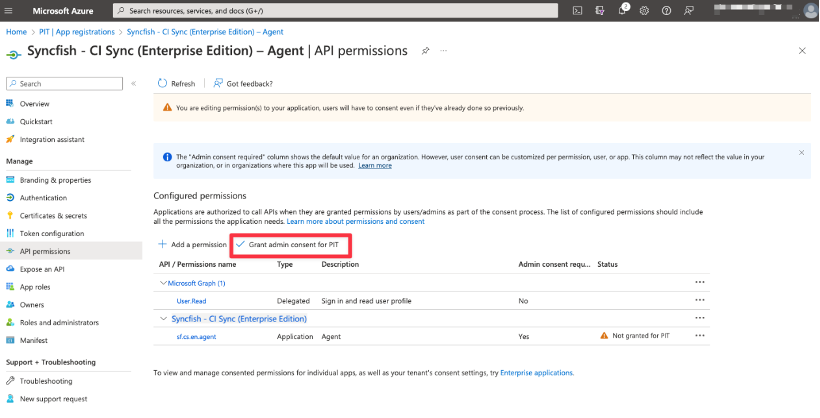Image resolution: width=820 pixels, height=418 pixels.
Task: Click the Microsoft Azure logo text
Action: (x=63, y=10)
